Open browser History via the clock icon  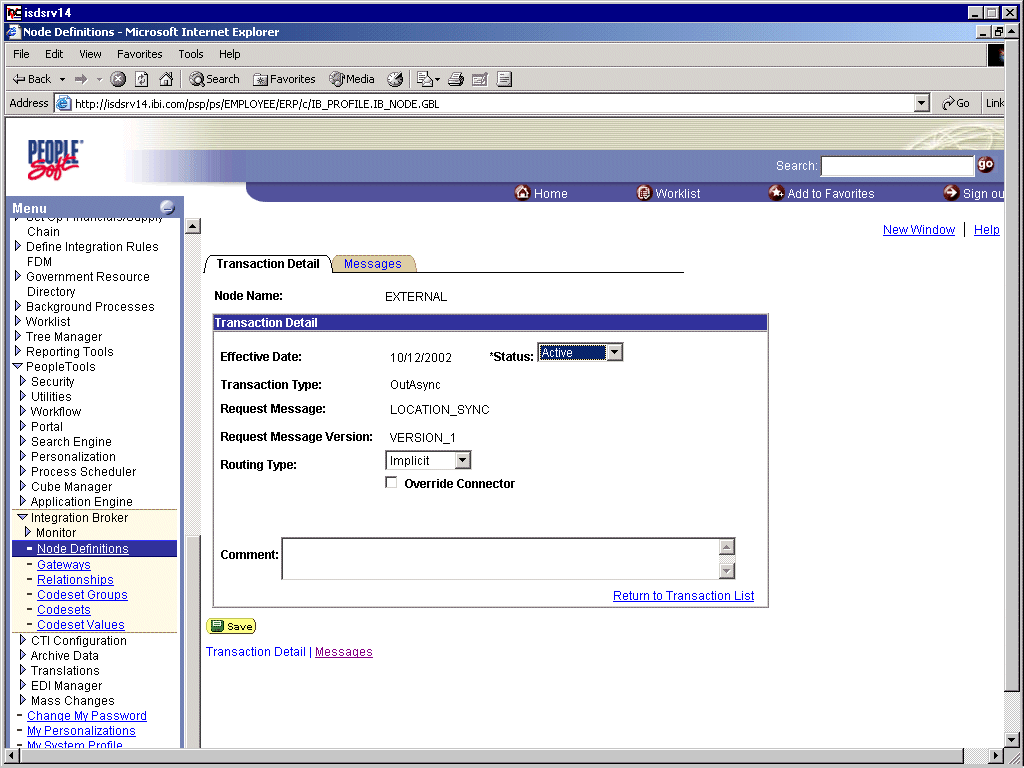click(394, 79)
